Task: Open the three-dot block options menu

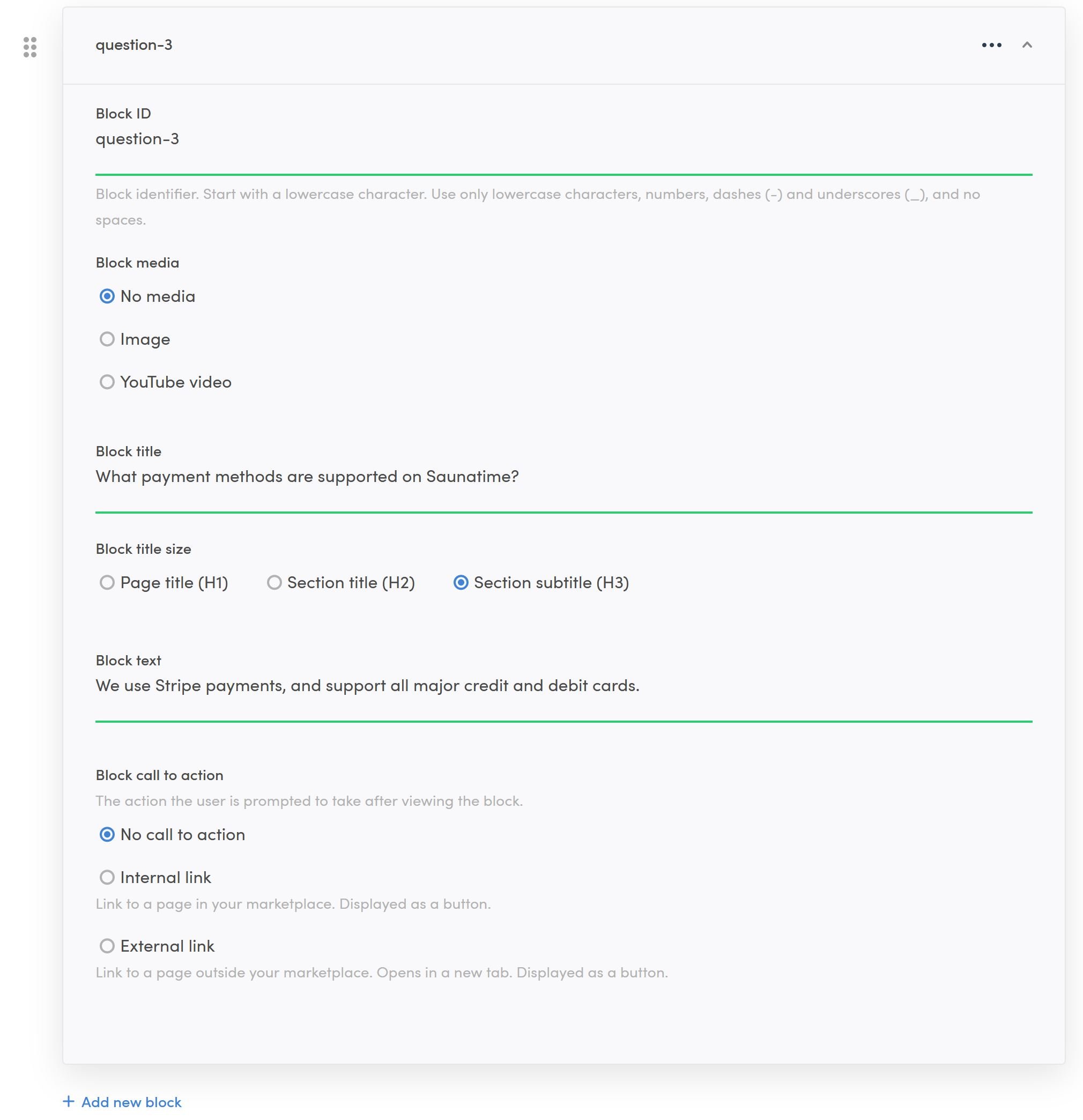Action: point(991,45)
